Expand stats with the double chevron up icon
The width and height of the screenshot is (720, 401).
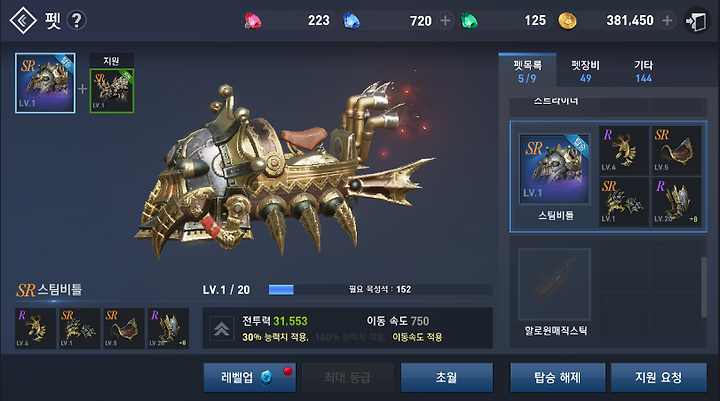coord(222,329)
